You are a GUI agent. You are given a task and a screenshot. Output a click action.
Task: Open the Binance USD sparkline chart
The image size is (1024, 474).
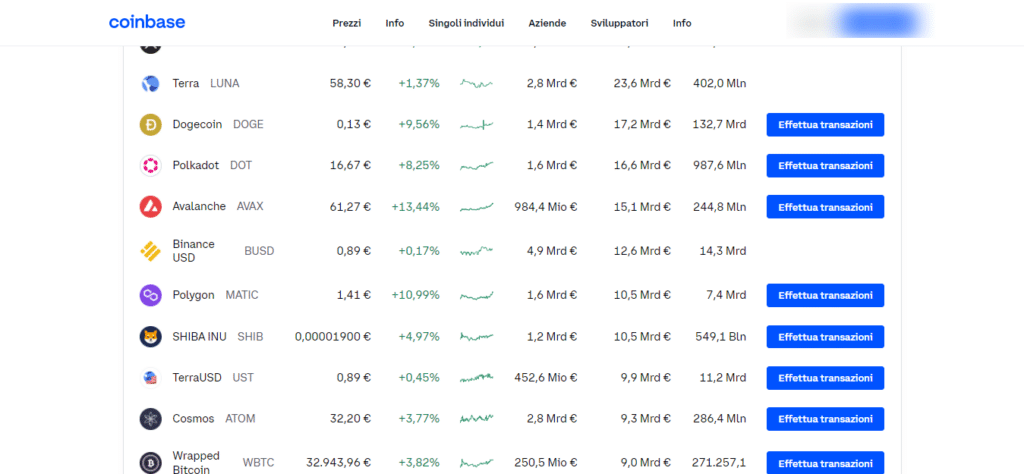pos(477,251)
